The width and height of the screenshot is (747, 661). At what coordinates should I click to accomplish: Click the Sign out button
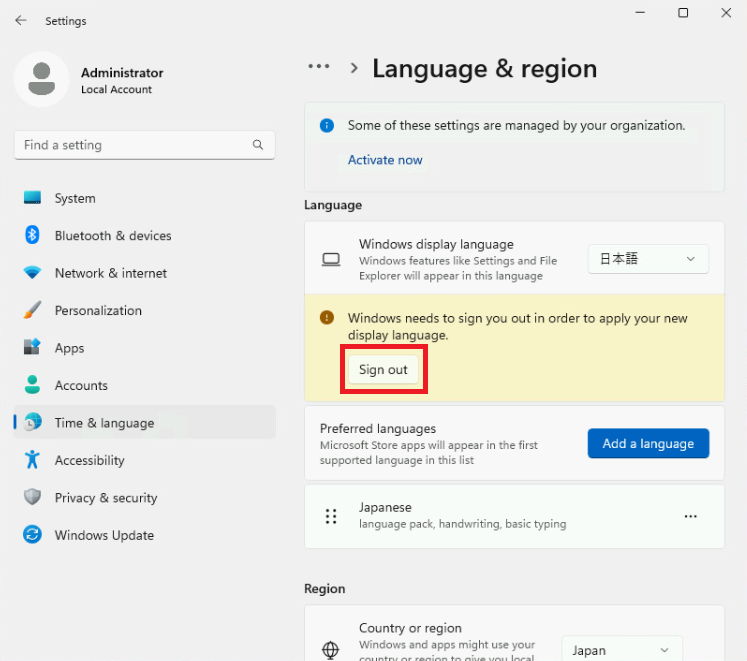click(384, 369)
